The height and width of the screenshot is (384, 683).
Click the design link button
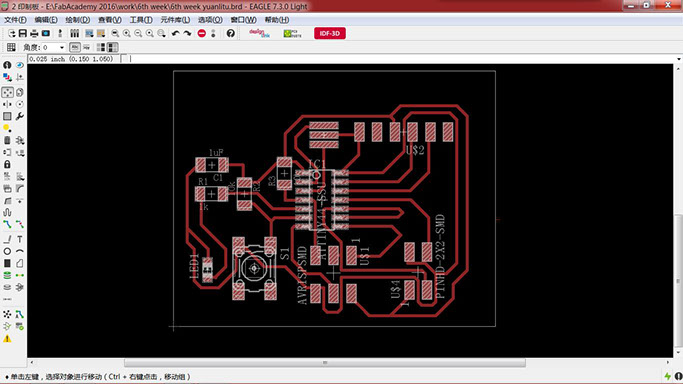point(259,34)
